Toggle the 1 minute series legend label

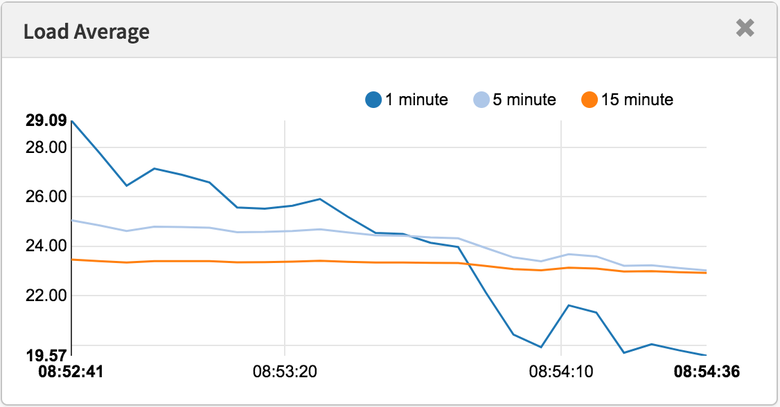point(416,100)
